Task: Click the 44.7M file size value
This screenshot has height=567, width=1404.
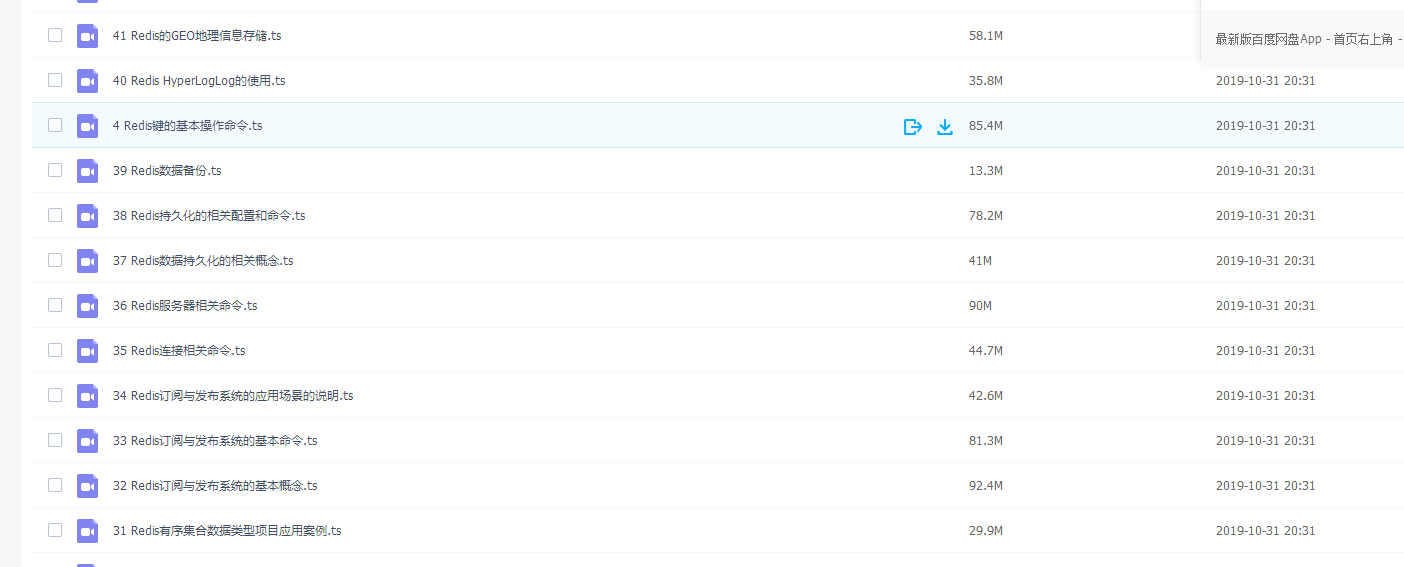Action: [986, 351]
